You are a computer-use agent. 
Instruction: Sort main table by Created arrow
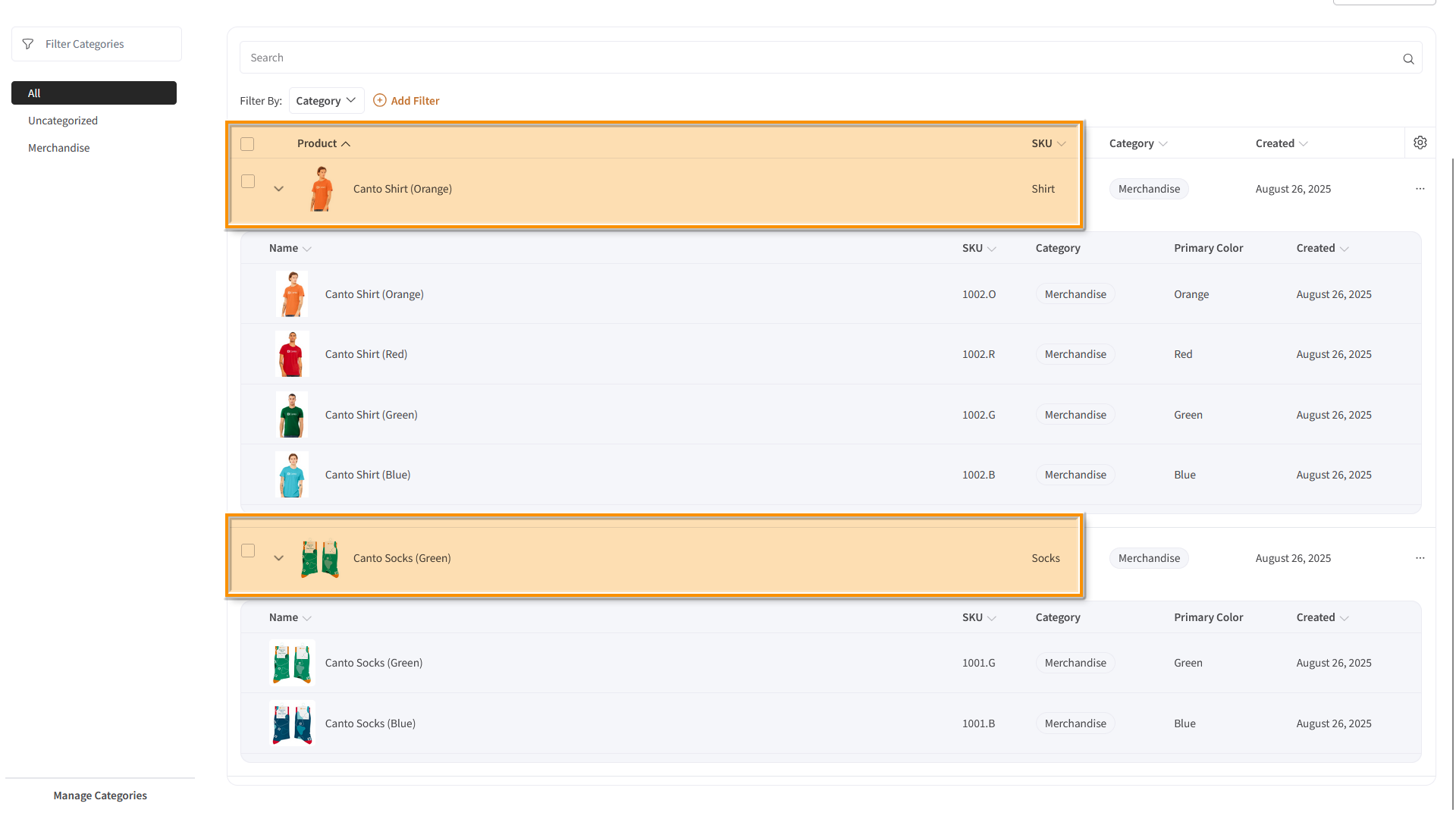pyautogui.click(x=1304, y=144)
